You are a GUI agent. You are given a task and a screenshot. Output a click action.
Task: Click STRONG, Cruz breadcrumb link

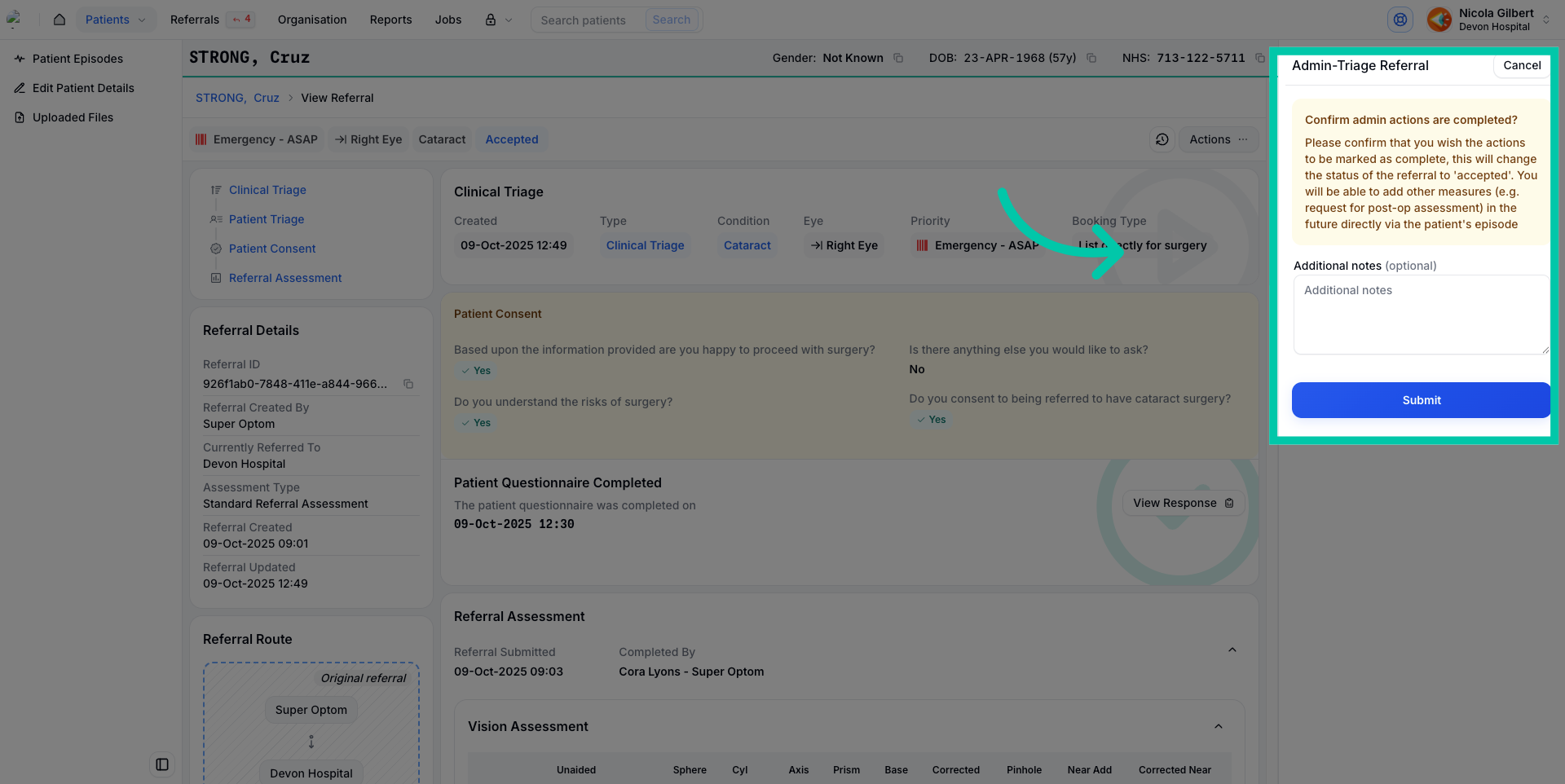click(x=237, y=98)
